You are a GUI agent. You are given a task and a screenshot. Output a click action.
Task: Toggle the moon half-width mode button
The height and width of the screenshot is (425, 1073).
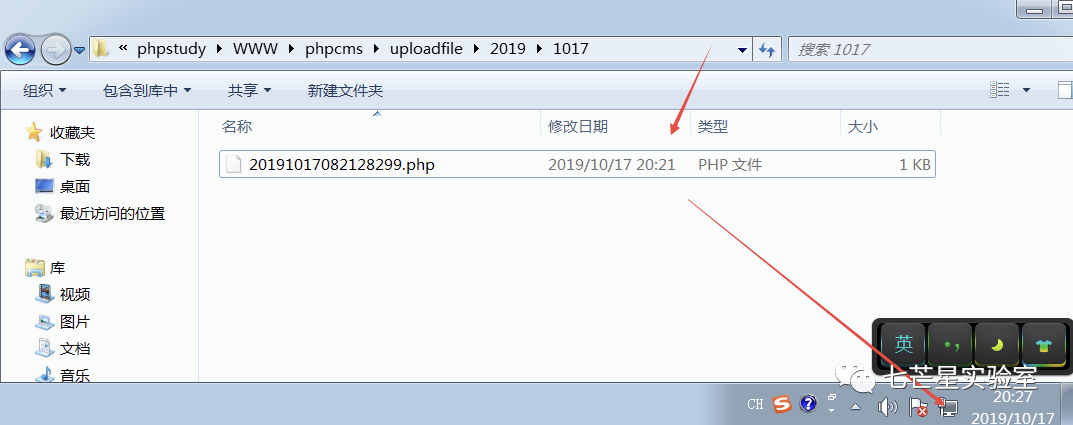click(997, 344)
